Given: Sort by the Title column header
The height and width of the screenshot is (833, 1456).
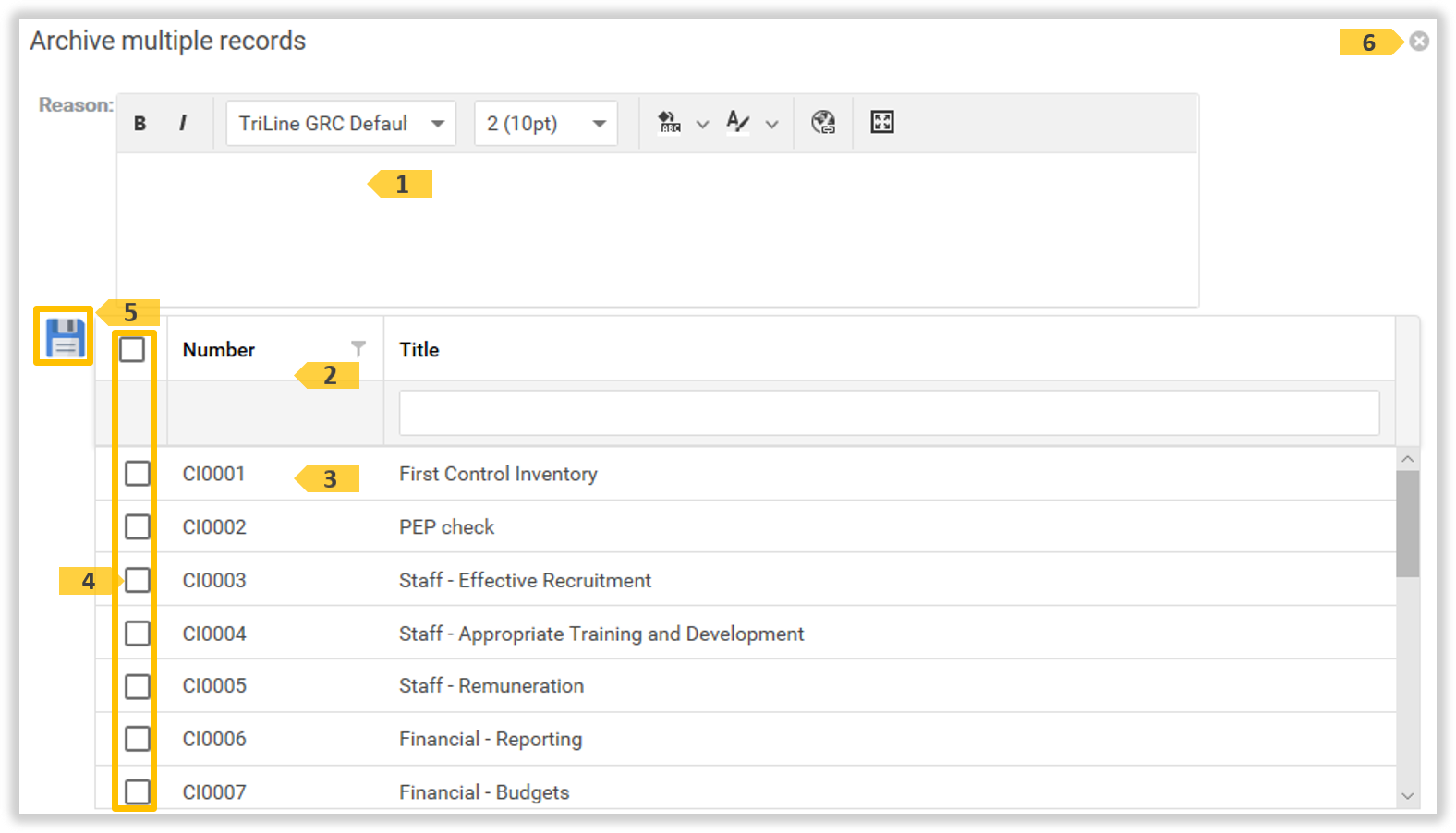Looking at the screenshot, I should click(x=419, y=350).
